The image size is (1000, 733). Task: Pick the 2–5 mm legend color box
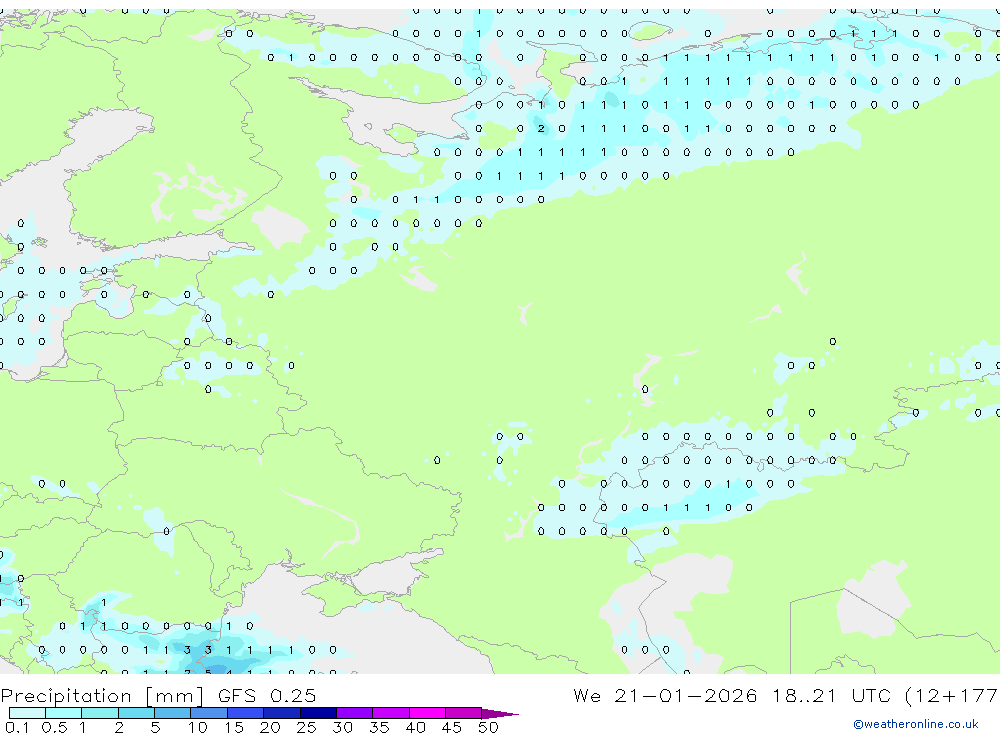(x=136, y=713)
